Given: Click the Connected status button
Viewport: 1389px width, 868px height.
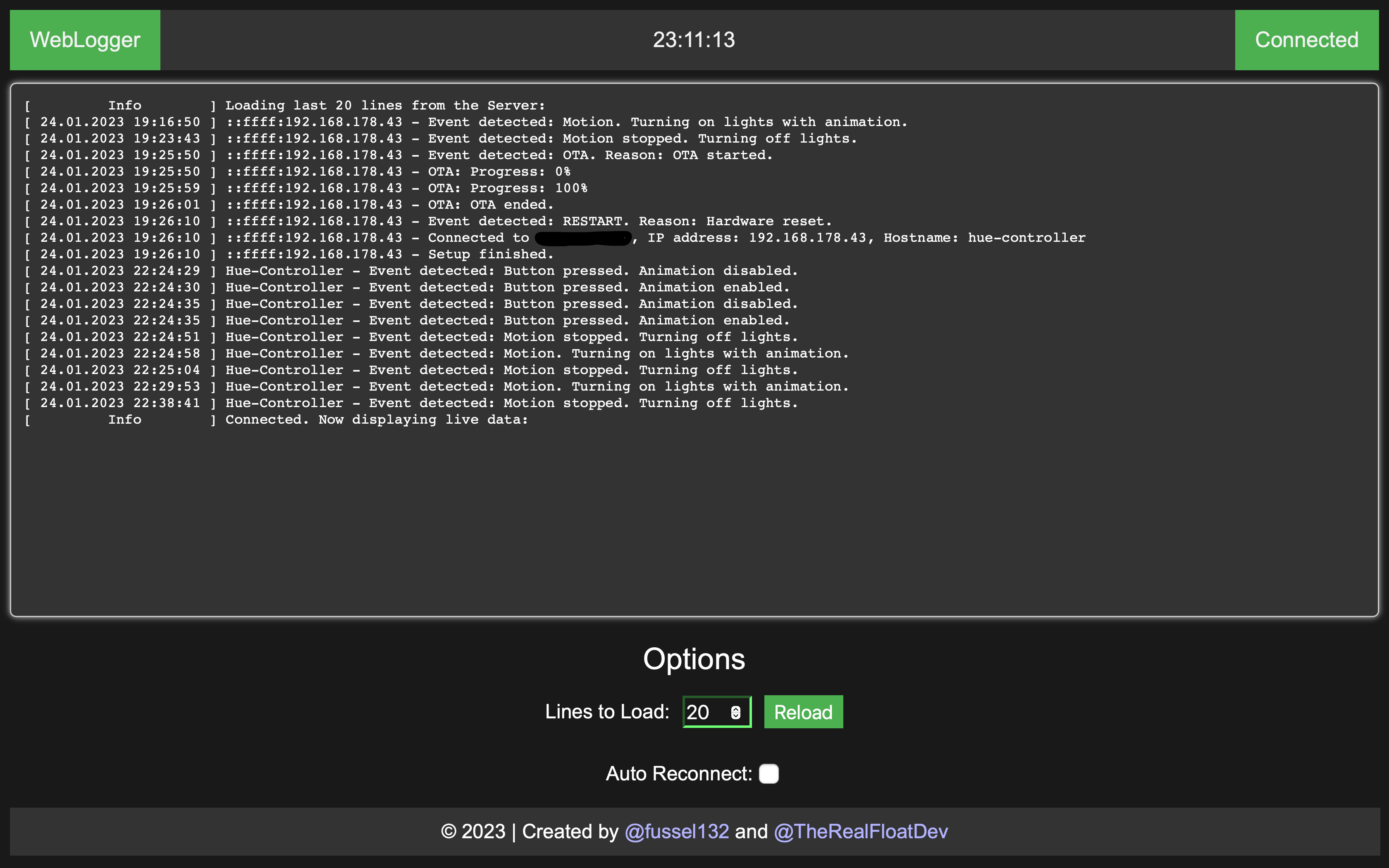Looking at the screenshot, I should point(1306,40).
